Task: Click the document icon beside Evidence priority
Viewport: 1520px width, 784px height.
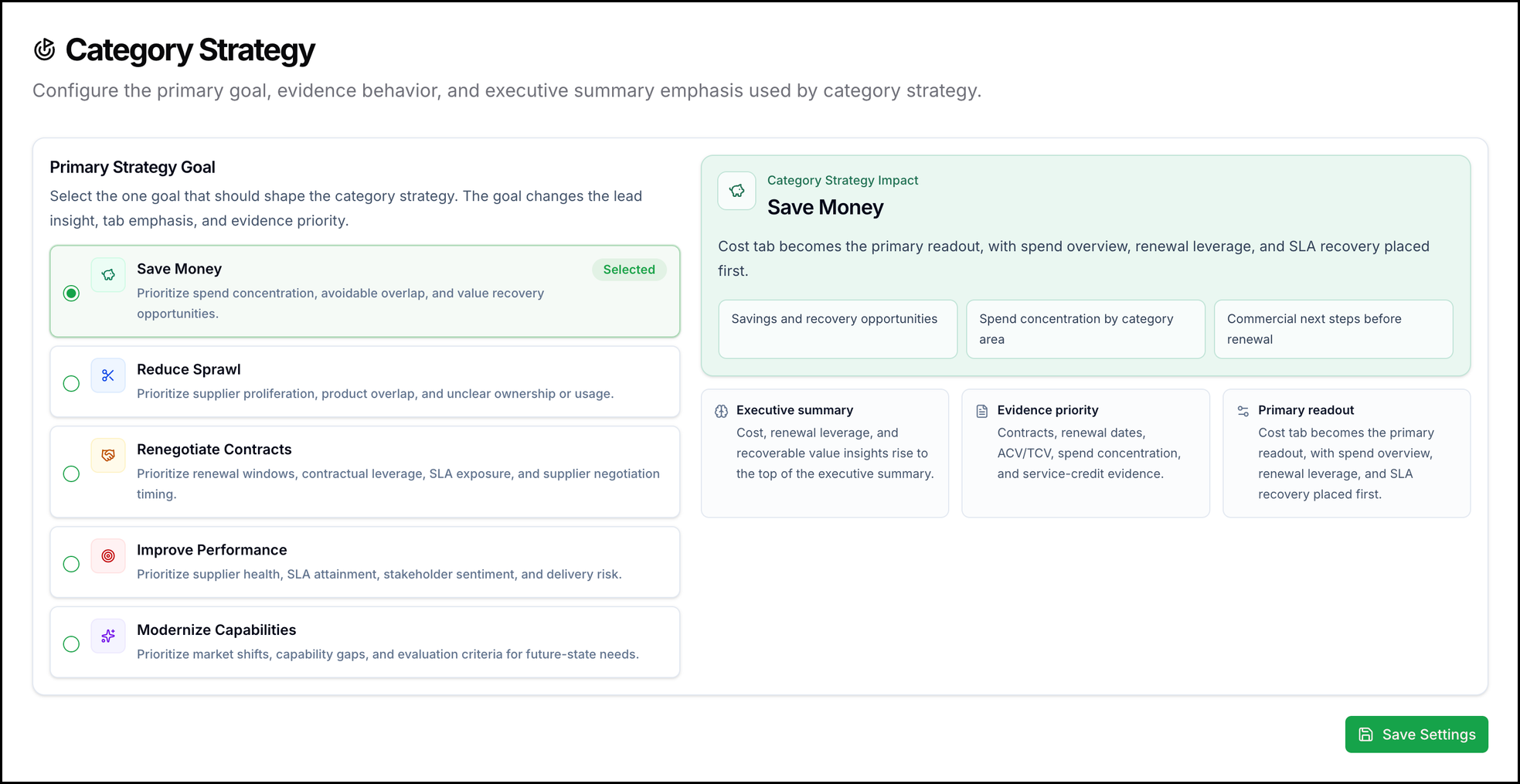Action: pyautogui.click(x=982, y=411)
